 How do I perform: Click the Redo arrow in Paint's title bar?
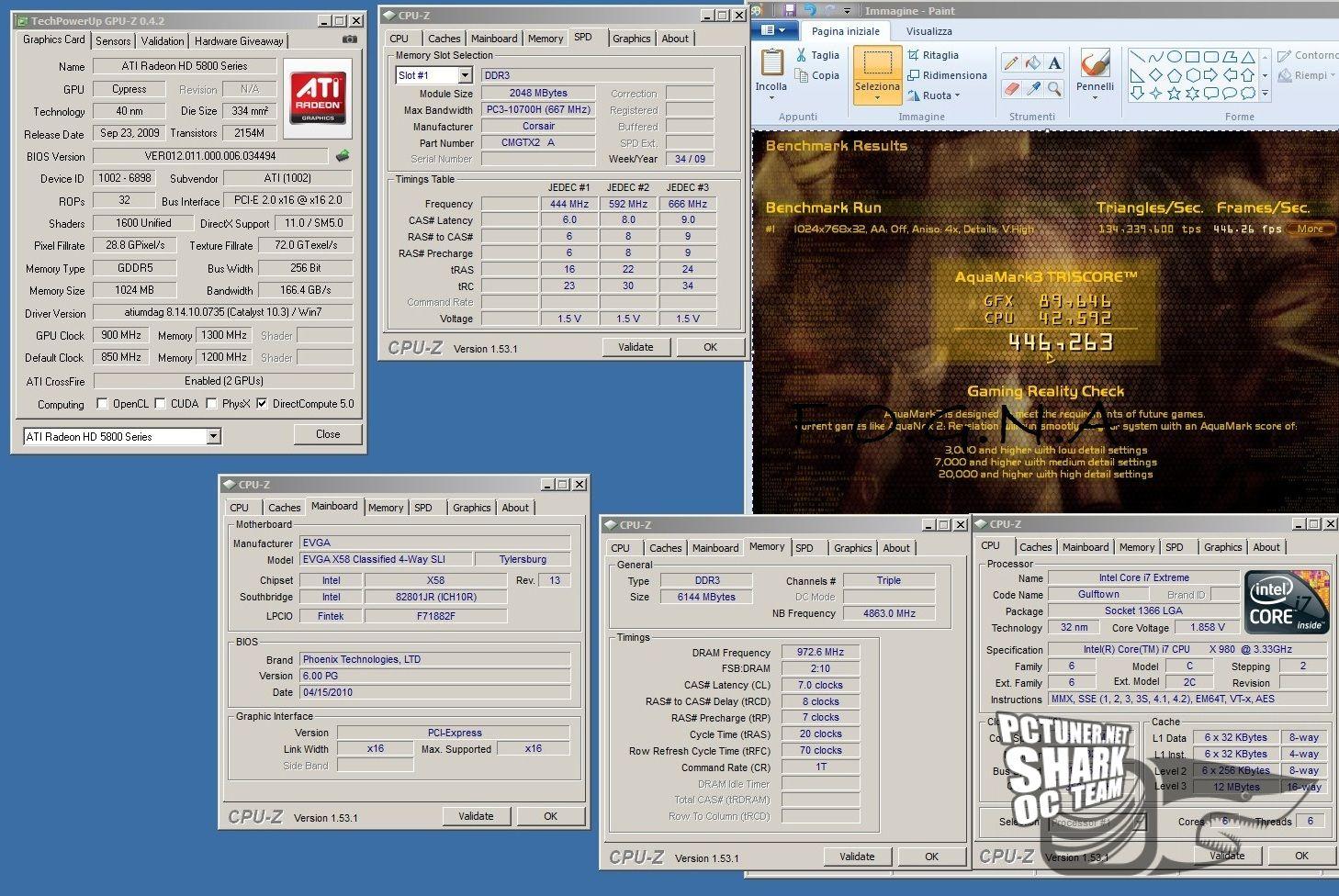point(828,10)
